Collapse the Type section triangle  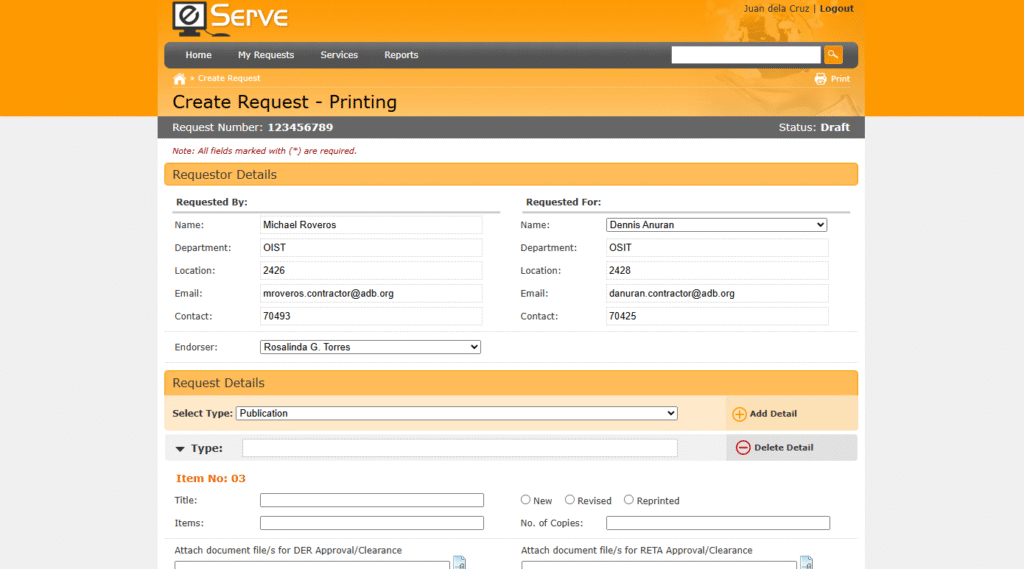[x=180, y=449]
